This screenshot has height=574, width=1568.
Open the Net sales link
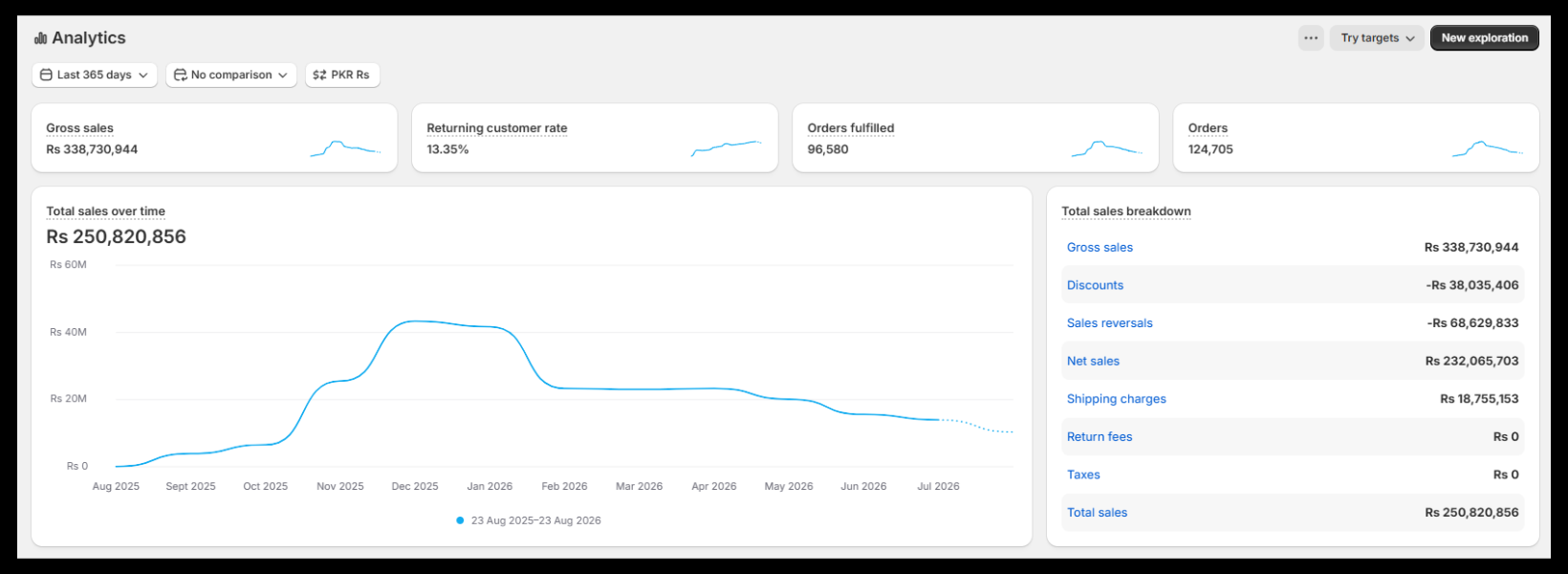pos(1093,361)
